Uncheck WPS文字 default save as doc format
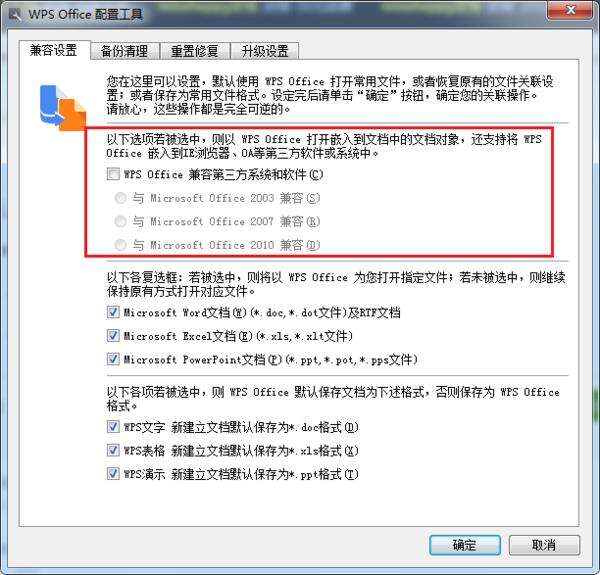The height and width of the screenshot is (575, 600). [x=113, y=427]
